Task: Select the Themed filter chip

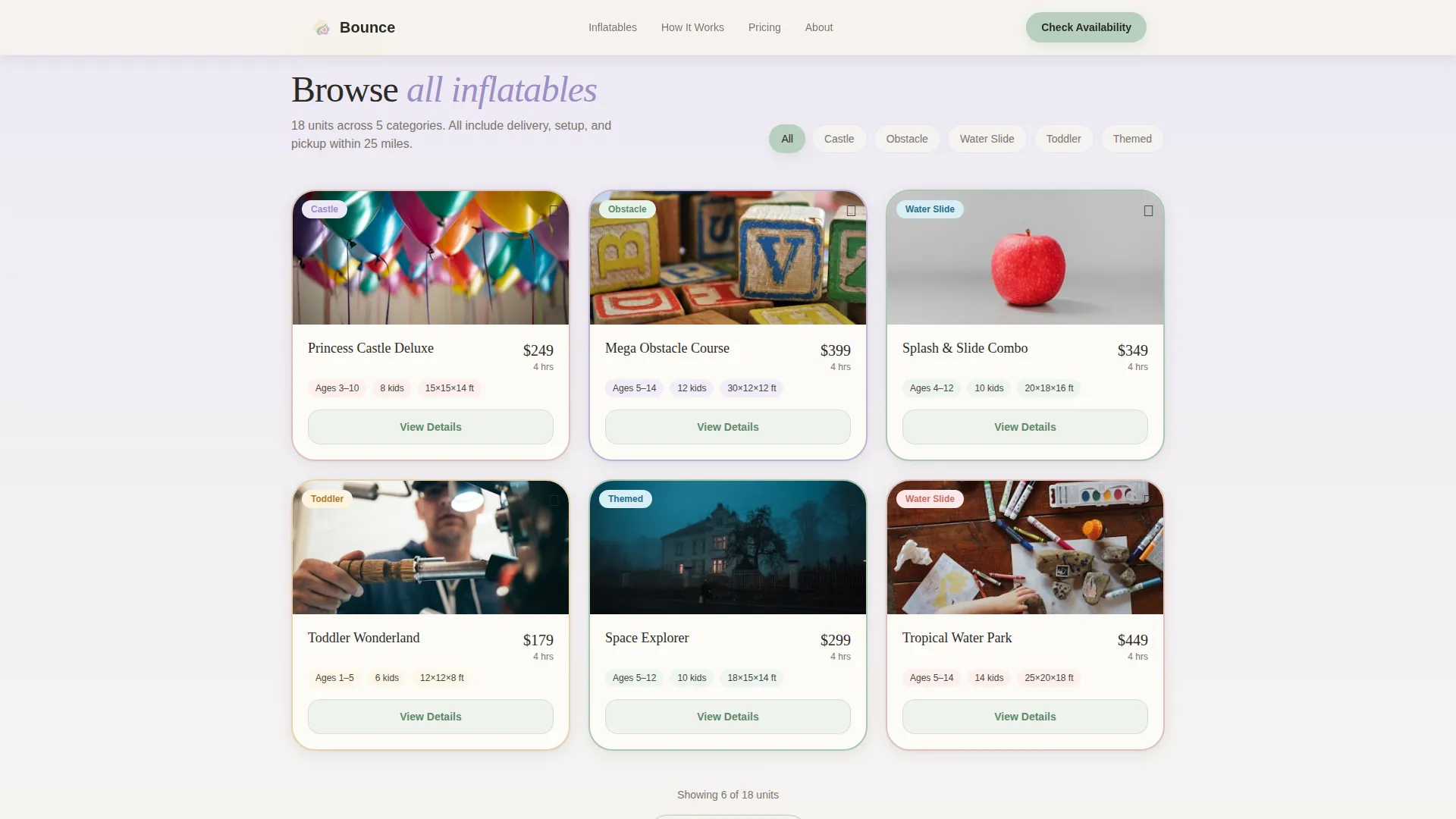Action: coord(1132,139)
